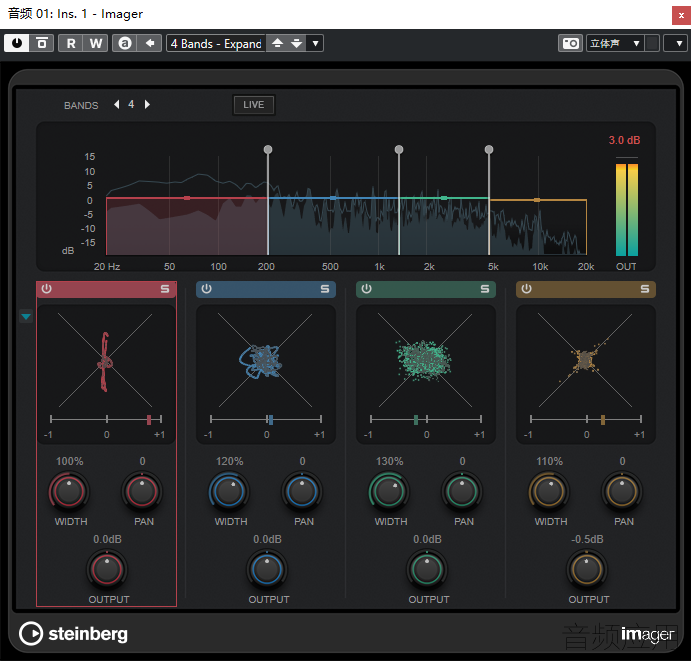Click the 3.0 dB output peak readout
The height and width of the screenshot is (661, 691).
624,140
